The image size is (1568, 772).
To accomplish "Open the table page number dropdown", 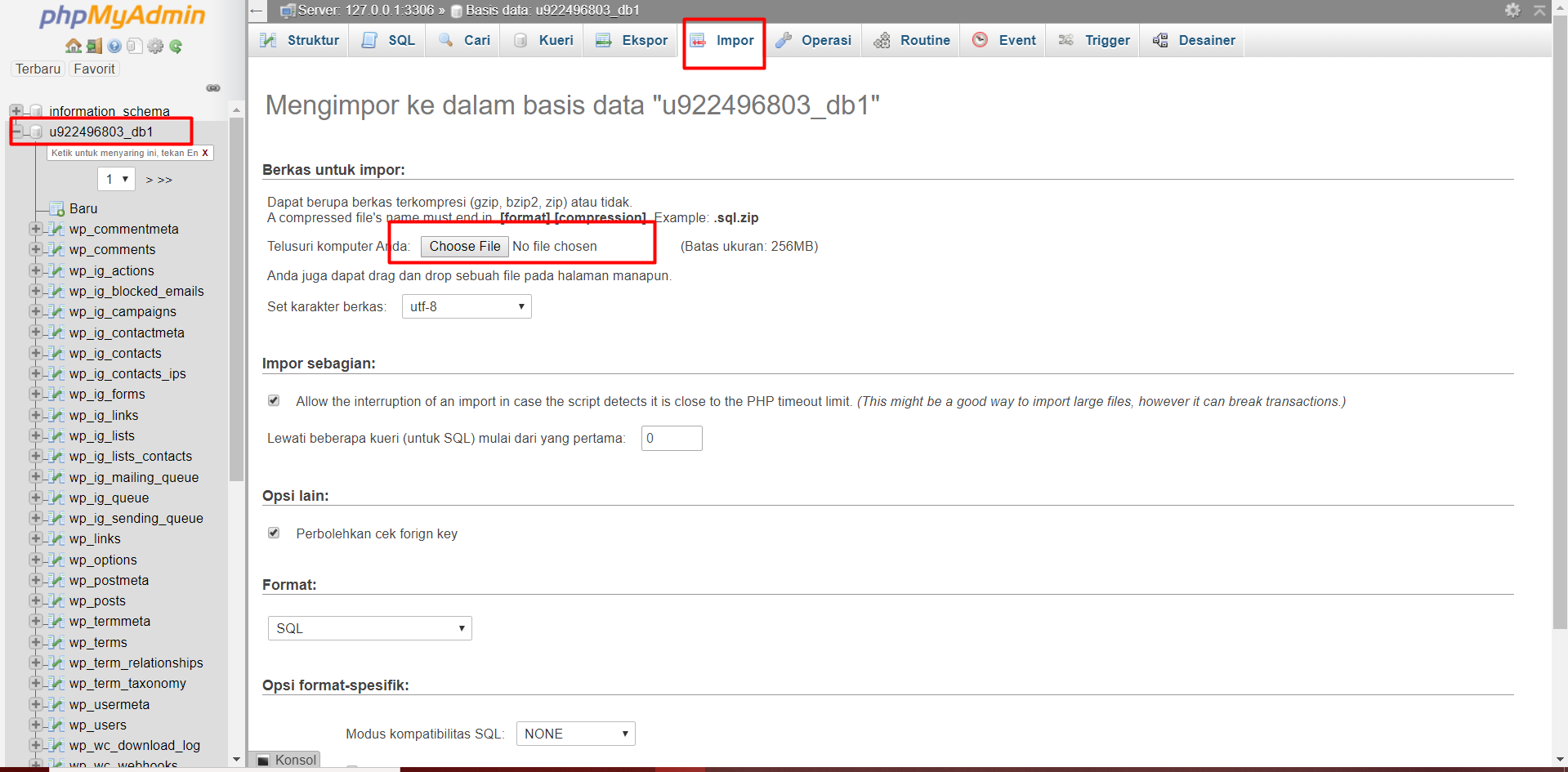I will [116, 179].
